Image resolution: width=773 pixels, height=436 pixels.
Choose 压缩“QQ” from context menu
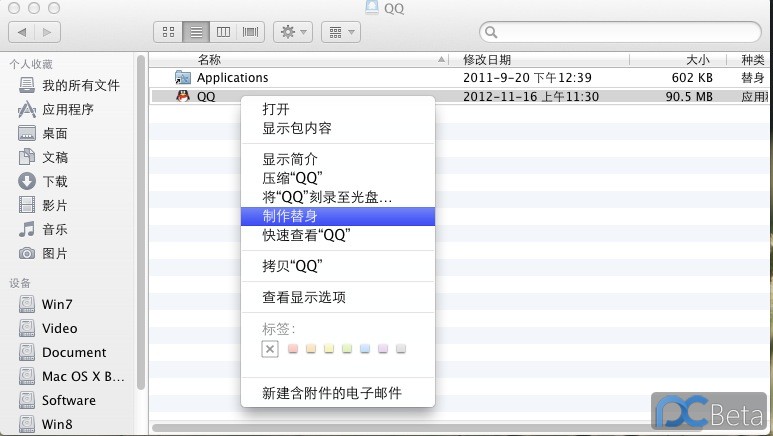click(338, 178)
